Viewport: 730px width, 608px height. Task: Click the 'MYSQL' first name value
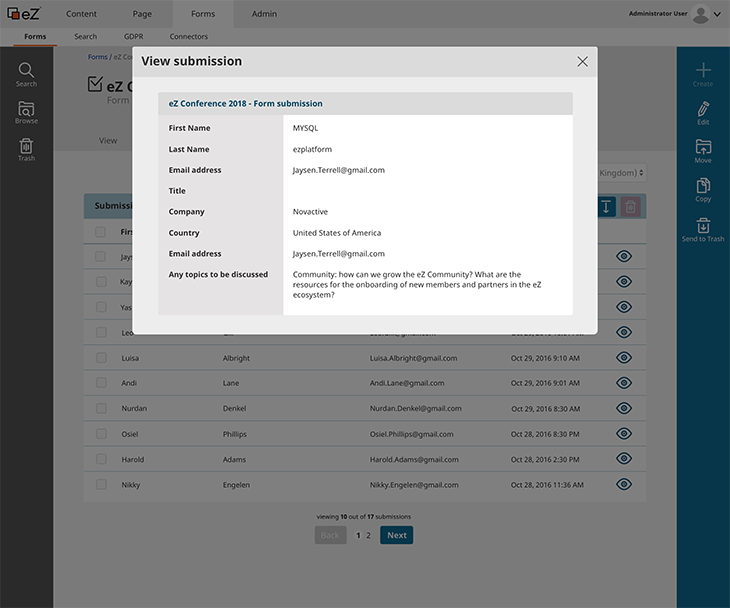tap(305, 128)
